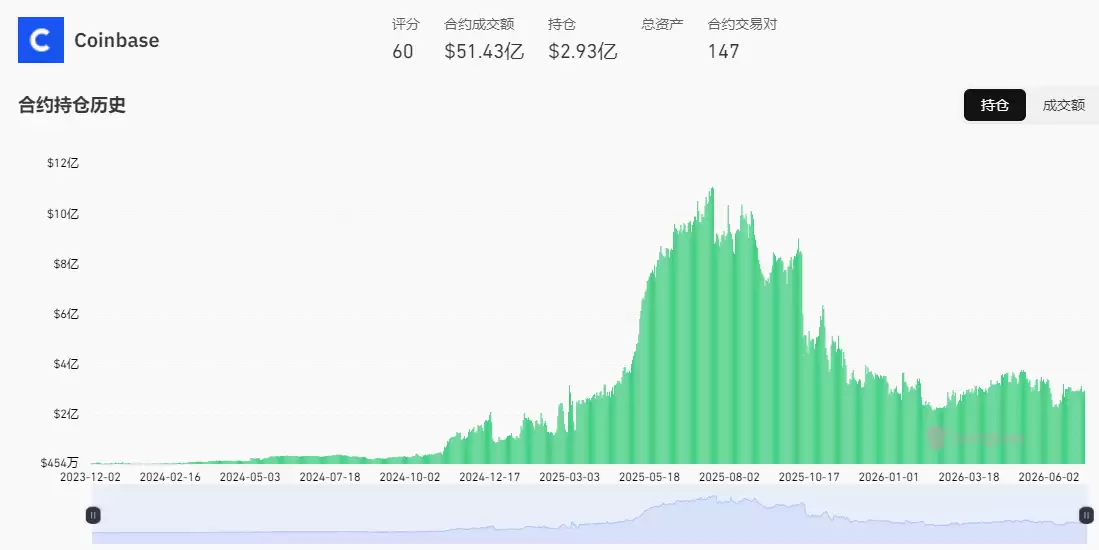Click the Coinbase logo icon

pyautogui.click(x=41, y=40)
